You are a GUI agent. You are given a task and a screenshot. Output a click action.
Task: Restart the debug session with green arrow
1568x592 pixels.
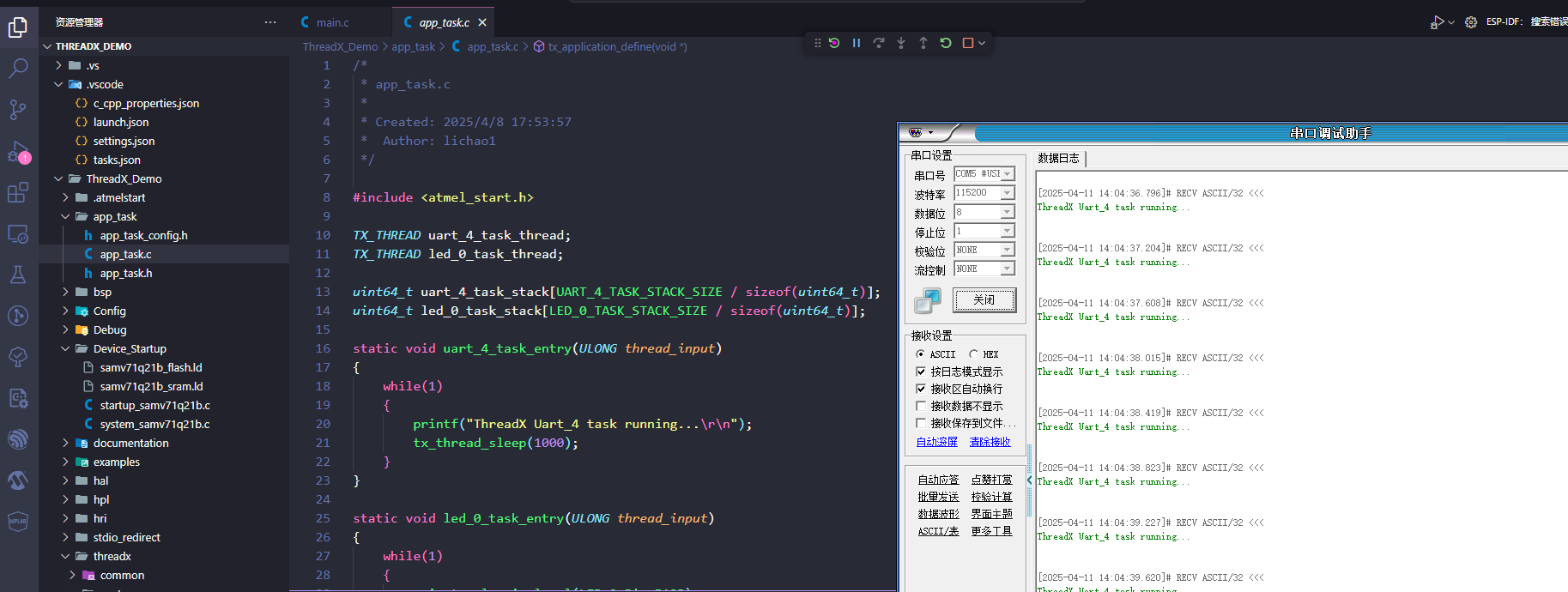click(x=946, y=43)
